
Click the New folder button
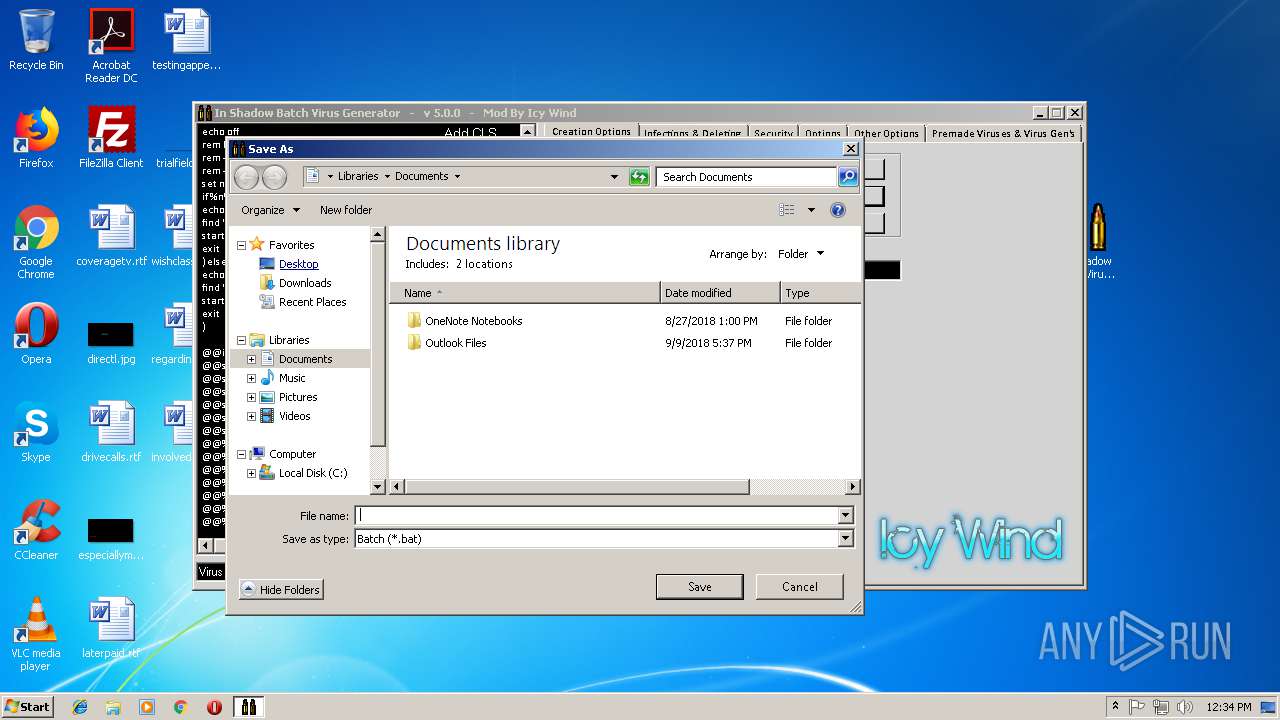[x=346, y=210]
